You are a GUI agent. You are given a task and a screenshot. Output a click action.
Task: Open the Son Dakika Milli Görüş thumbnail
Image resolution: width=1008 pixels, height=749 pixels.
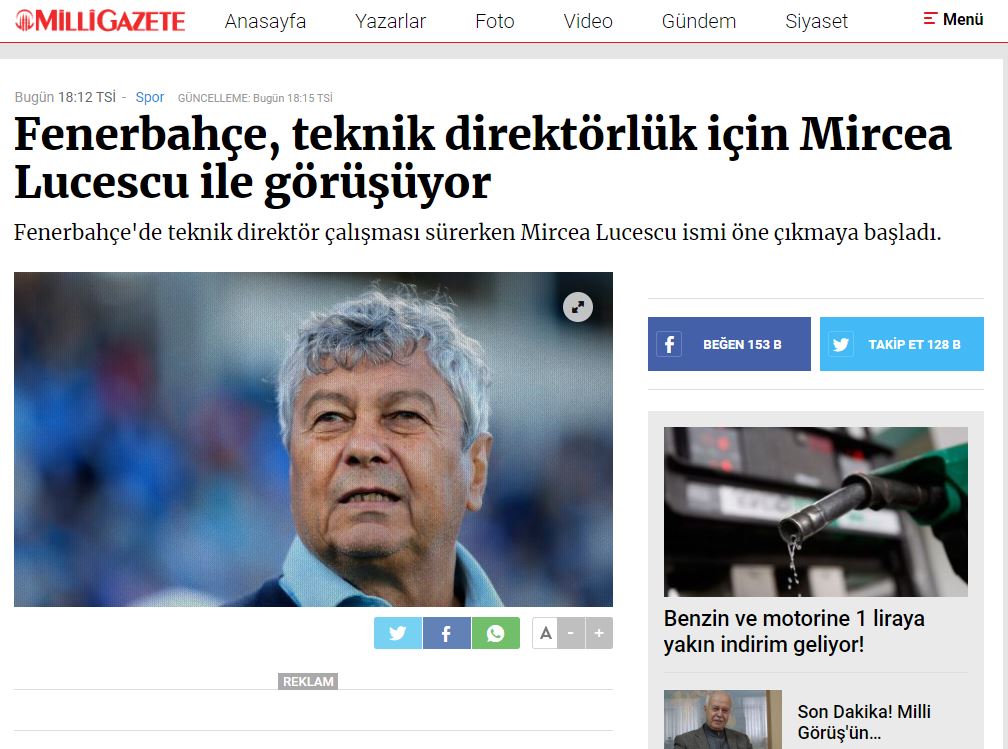(x=723, y=719)
